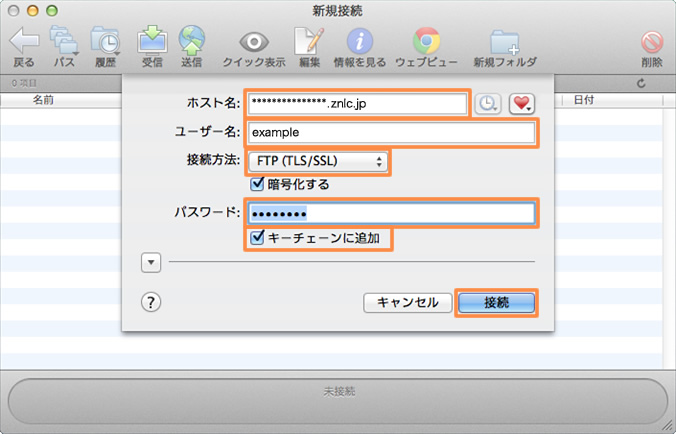Click the Download (受信) icon
Screen dimensions: 676x434
point(152,41)
